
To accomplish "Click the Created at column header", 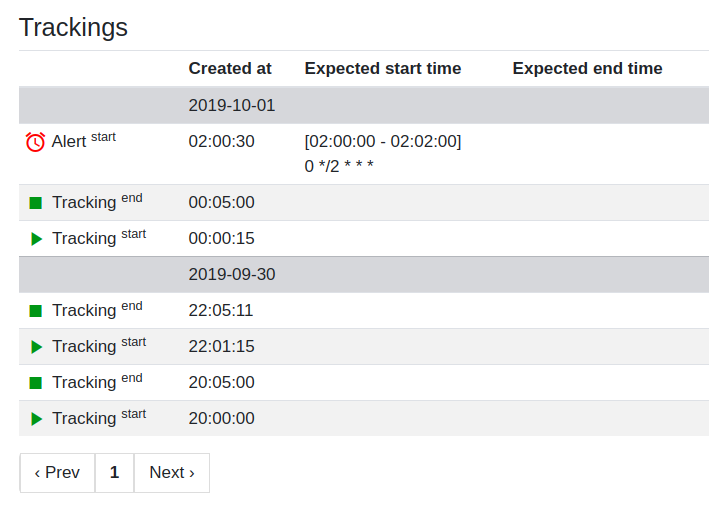I will pyautogui.click(x=230, y=68).
